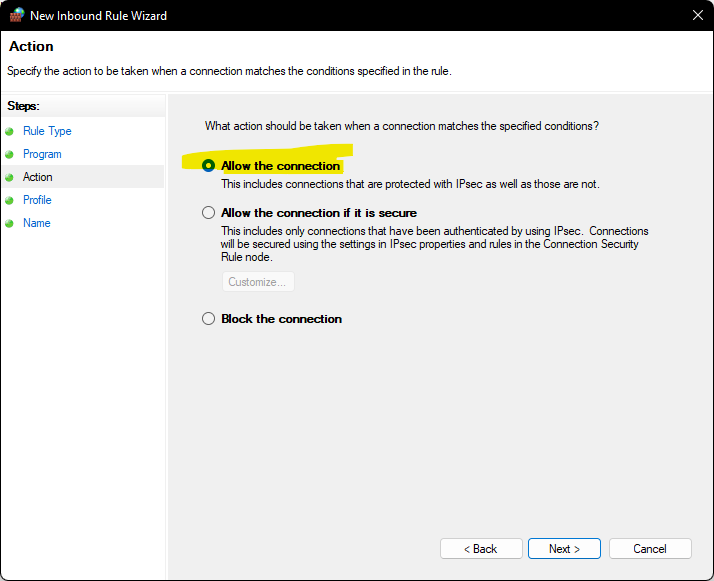Viewport: 714px width, 581px height.
Task: Click the 'Specify the action to be taken' subtitle
Action: [230, 71]
